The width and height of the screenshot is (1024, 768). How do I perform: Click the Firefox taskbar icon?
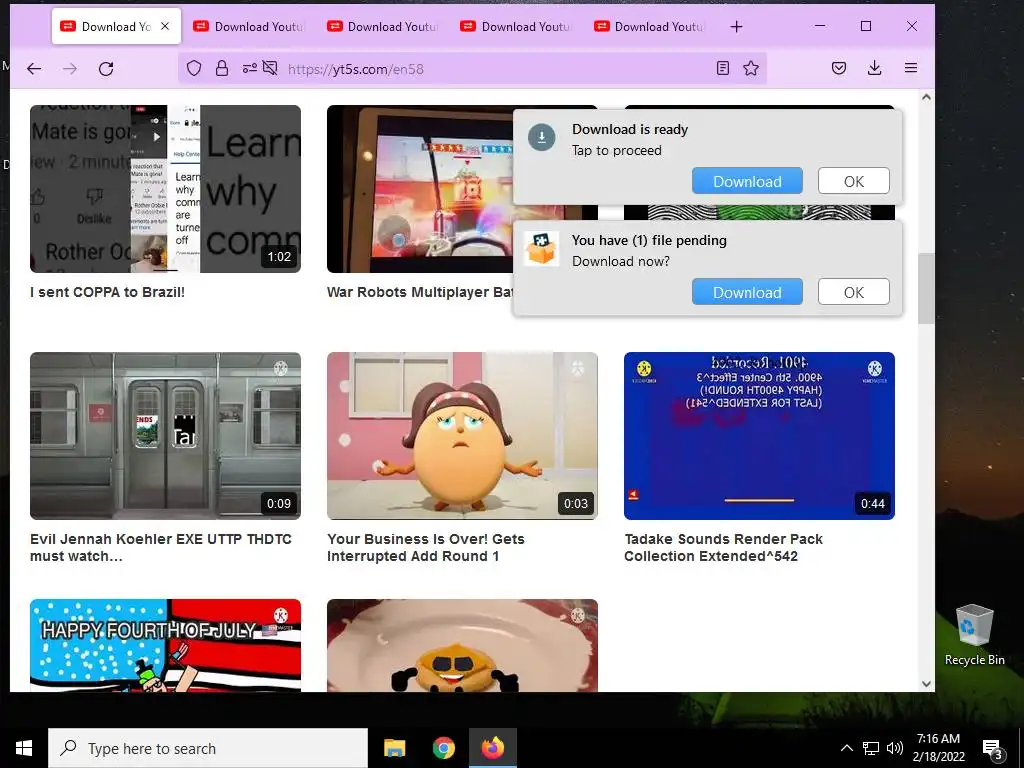coord(493,748)
